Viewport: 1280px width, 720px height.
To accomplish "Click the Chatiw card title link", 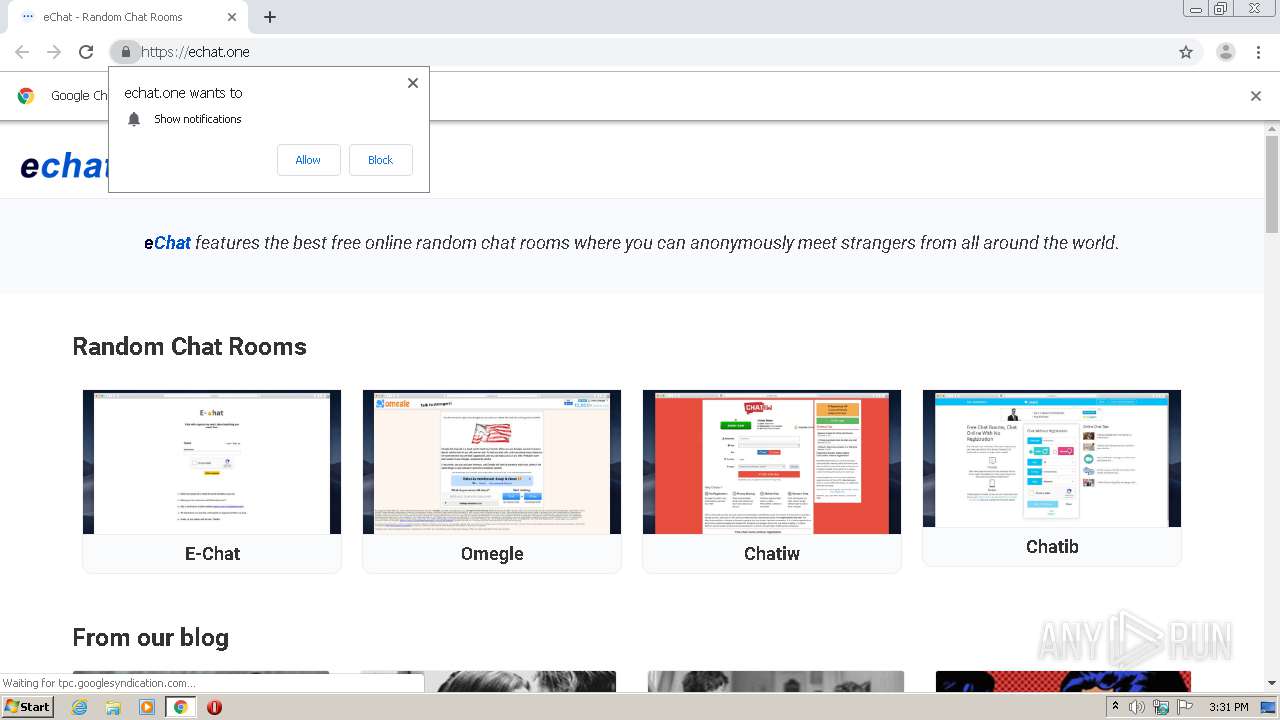I will (x=772, y=554).
